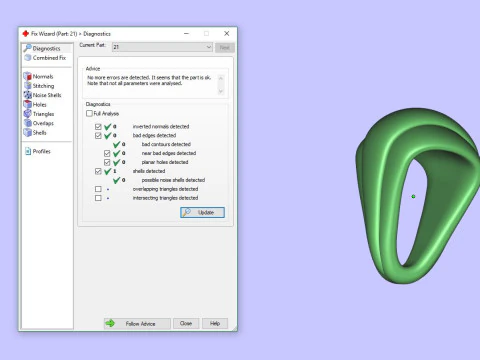The width and height of the screenshot is (480, 360).
Task: Open the Help button
Action: point(215,323)
